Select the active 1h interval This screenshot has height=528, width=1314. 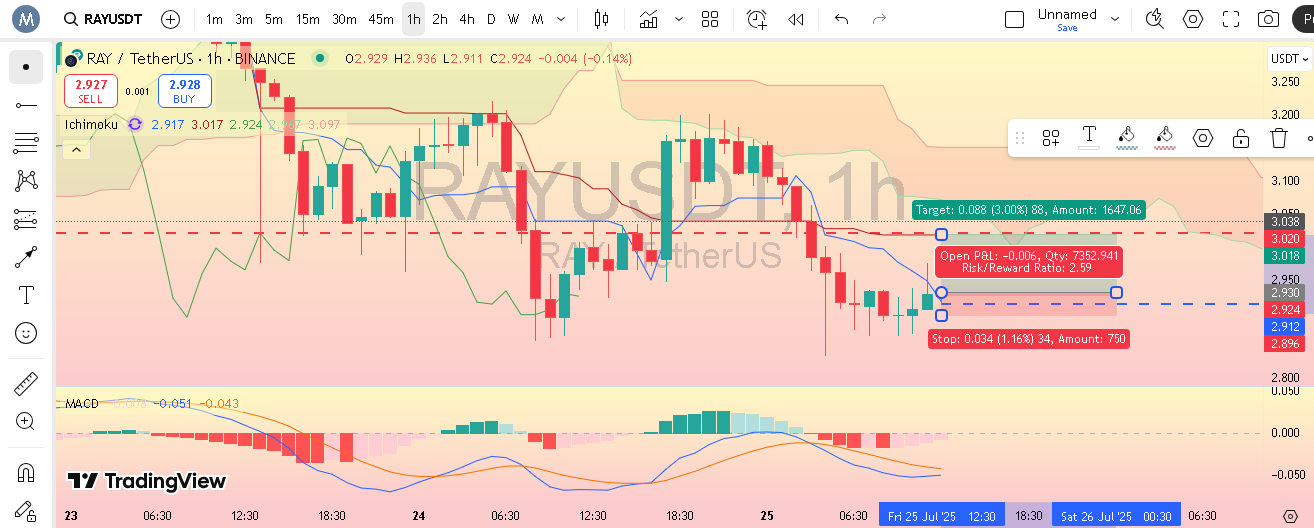[413, 19]
